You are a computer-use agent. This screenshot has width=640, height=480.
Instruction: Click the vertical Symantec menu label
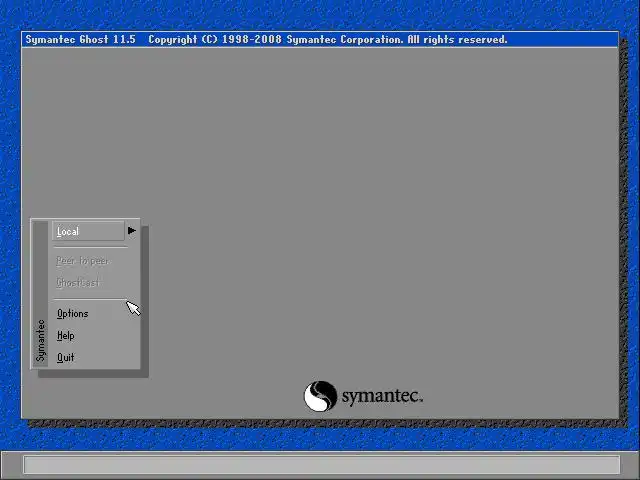pyautogui.click(x=40, y=340)
